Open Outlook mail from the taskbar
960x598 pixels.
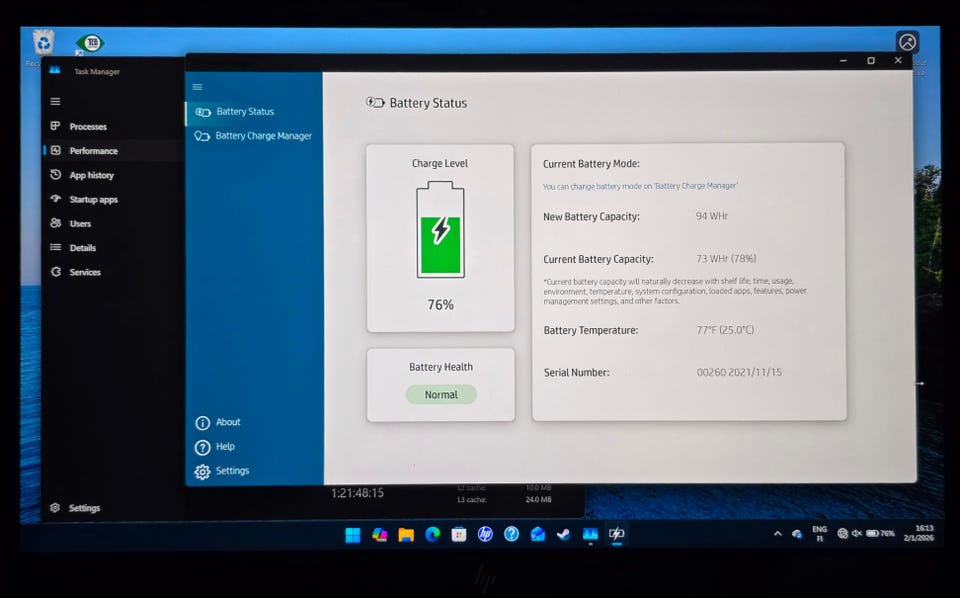538,535
